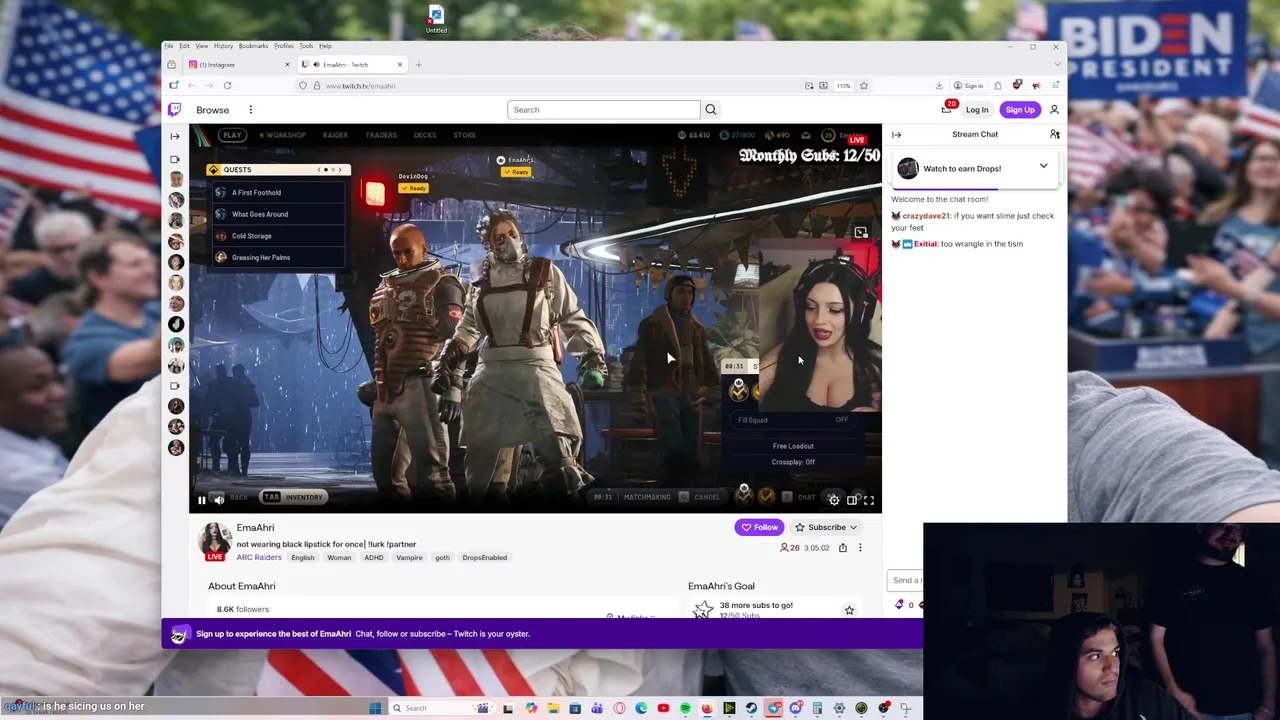The height and width of the screenshot is (720, 1280).
Task: Click the list all tabs chevron in browser
Action: [x=1056, y=65]
